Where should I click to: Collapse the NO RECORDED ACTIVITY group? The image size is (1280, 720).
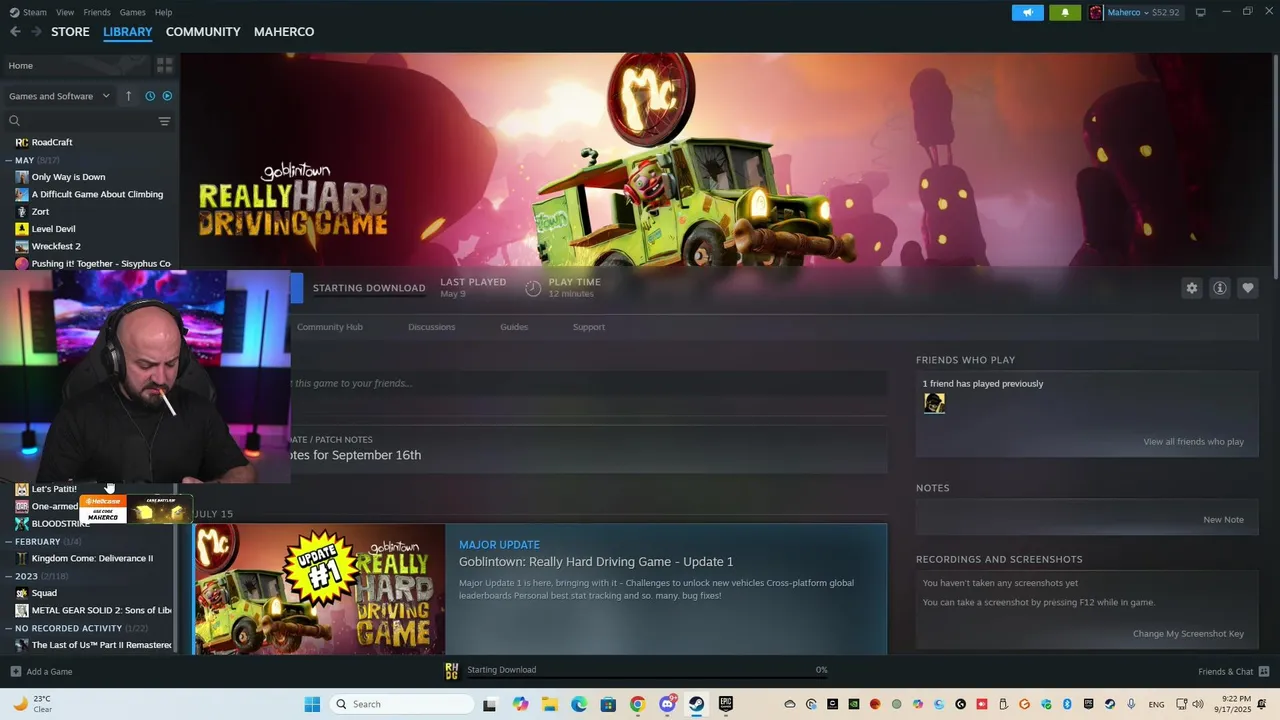point(8,628)
